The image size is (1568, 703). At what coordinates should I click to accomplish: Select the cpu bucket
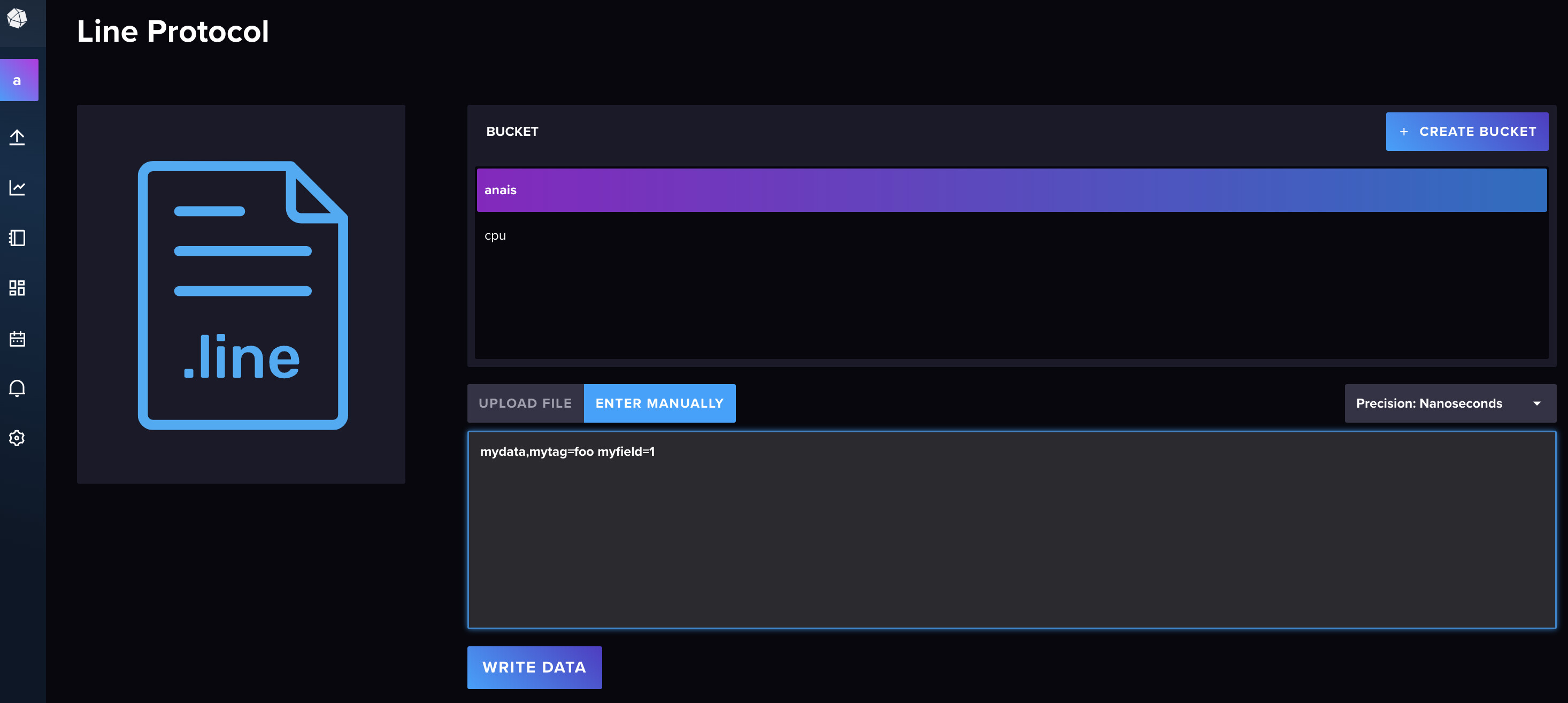495,236
